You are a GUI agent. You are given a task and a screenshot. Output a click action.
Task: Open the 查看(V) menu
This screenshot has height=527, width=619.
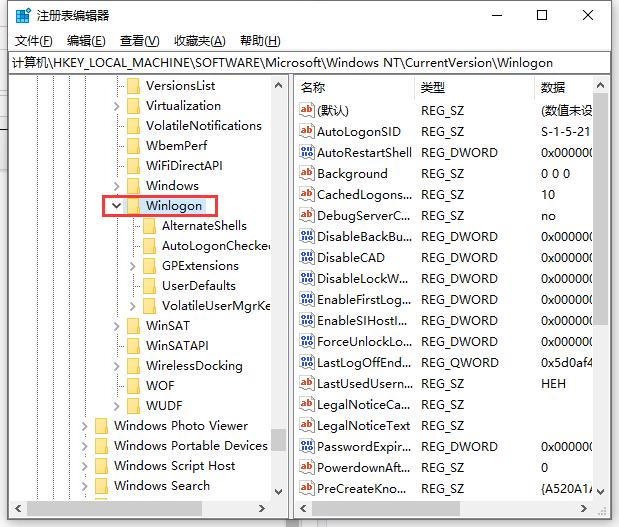139,41
